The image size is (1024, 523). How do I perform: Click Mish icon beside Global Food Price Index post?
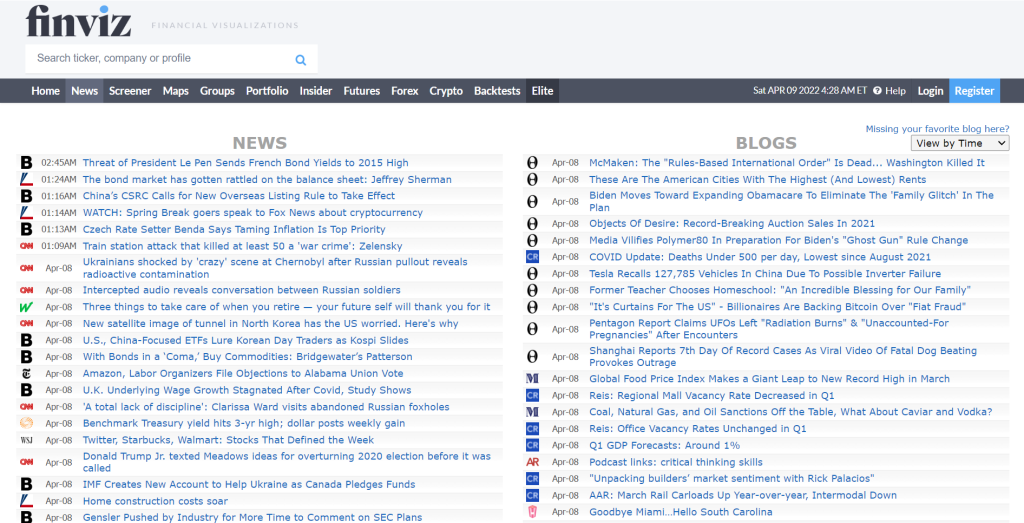tap(532, 379)
